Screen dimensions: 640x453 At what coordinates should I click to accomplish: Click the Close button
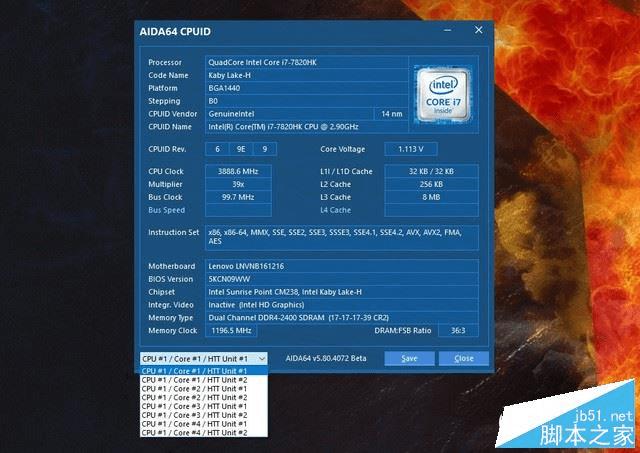point(464,358)
